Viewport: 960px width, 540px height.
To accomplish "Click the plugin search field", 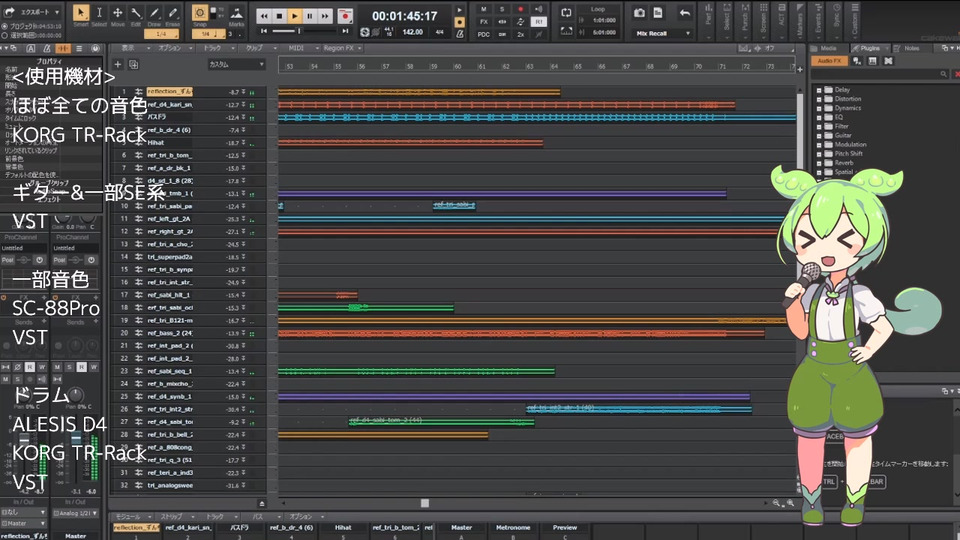I will 878,74.
